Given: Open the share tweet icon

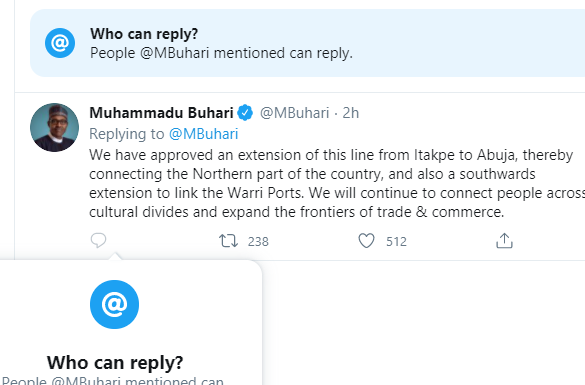Looking at the screenshot, I should coord(504,241).
